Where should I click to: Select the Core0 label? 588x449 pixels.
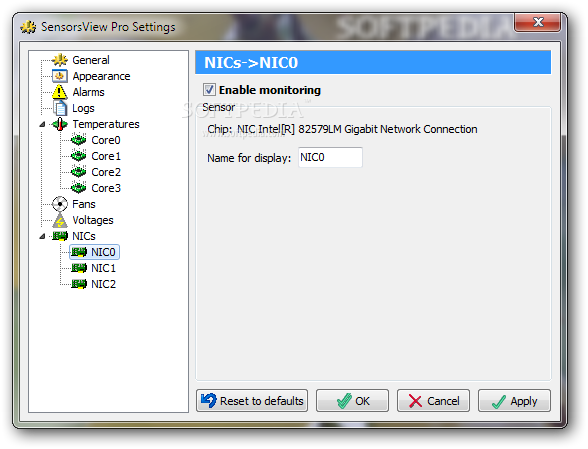[x=106, y=140]
